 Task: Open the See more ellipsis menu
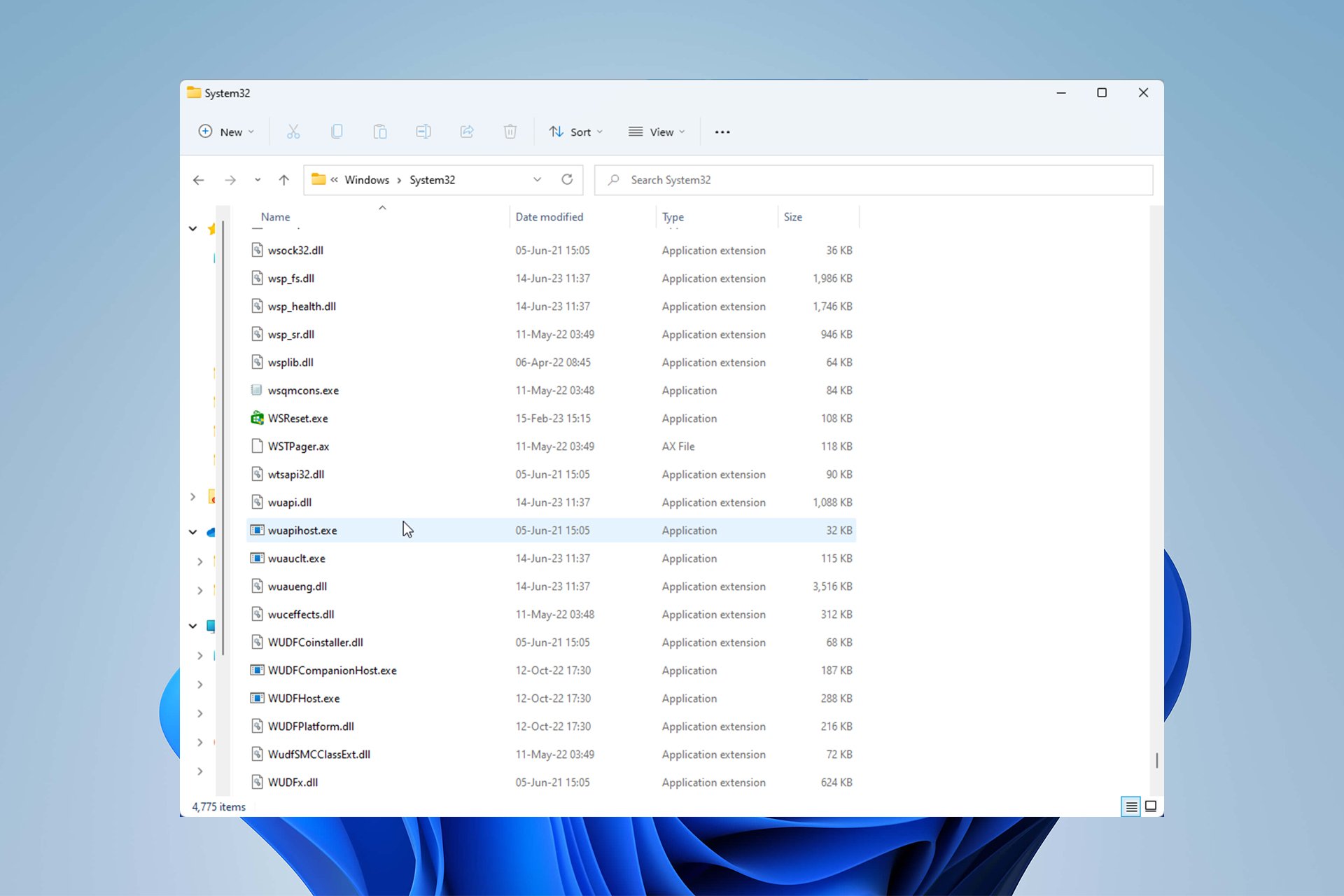click(722, 132)
